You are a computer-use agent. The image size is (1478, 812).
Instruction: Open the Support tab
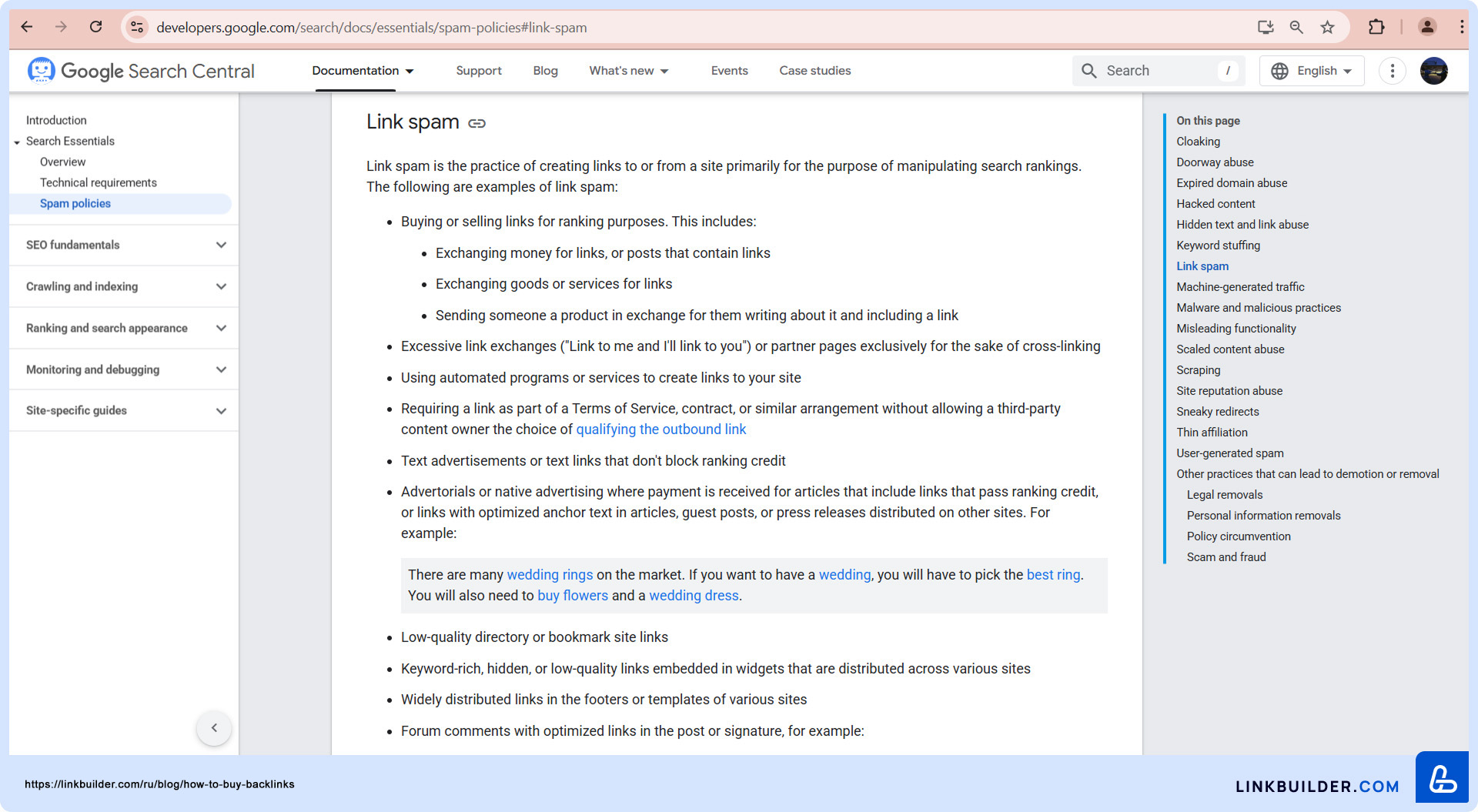(478, 71)
